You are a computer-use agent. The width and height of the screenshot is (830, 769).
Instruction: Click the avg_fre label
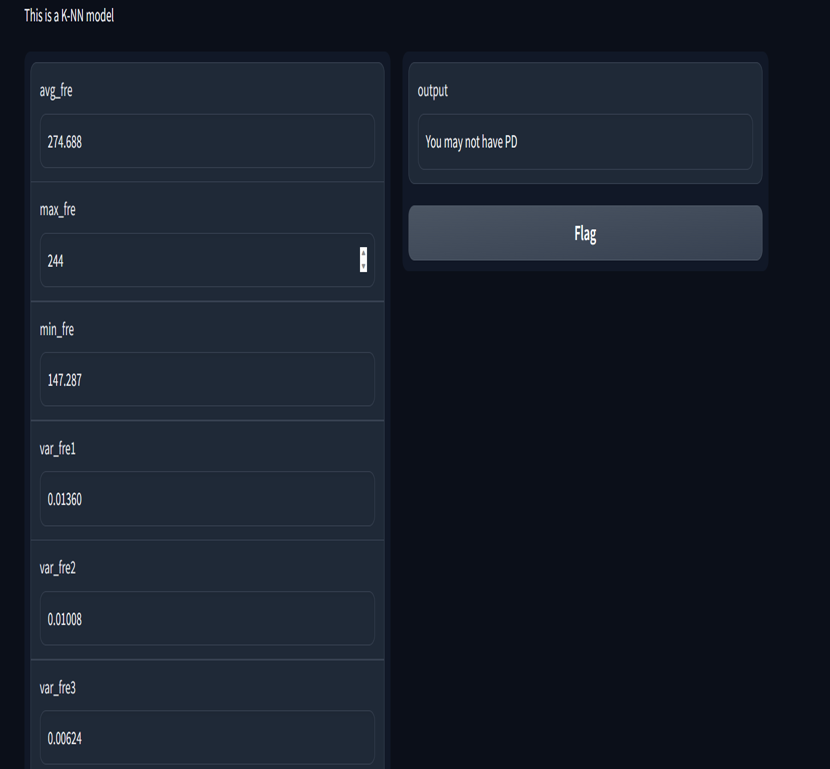tap(56, 91)
